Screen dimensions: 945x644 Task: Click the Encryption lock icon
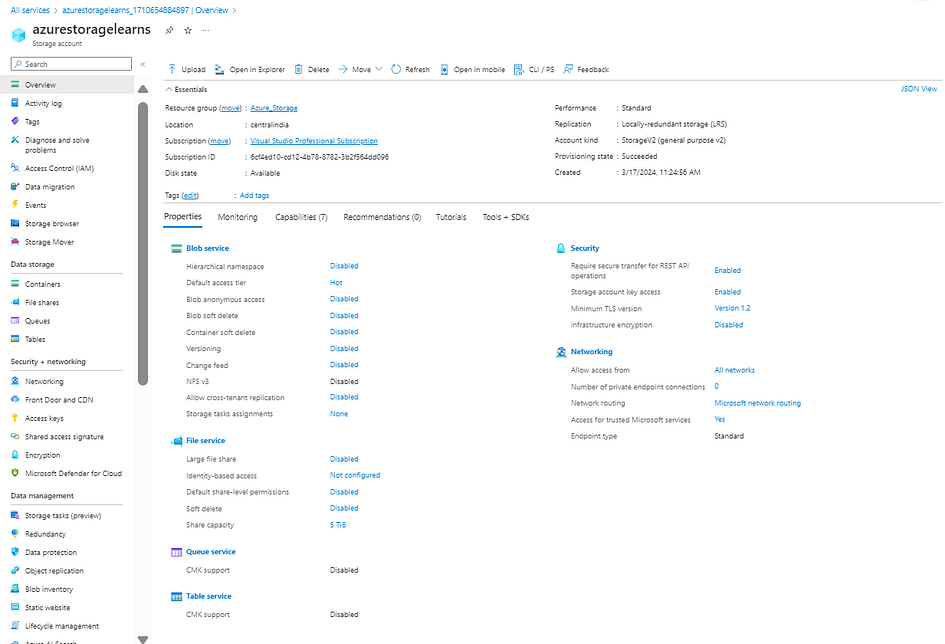[15, 454]
